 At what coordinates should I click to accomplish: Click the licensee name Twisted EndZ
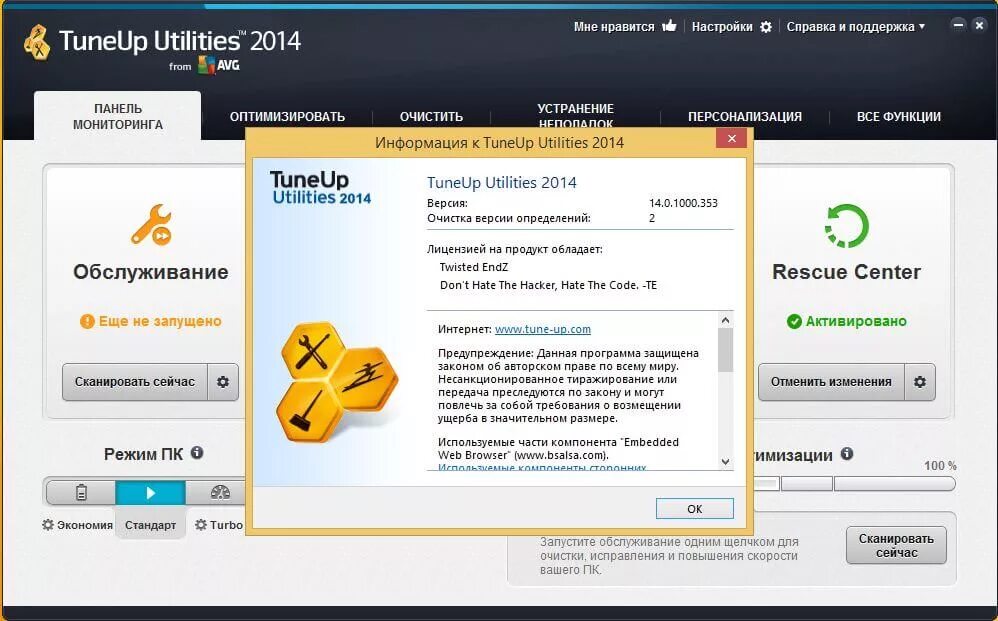click(x=474, y=267)
